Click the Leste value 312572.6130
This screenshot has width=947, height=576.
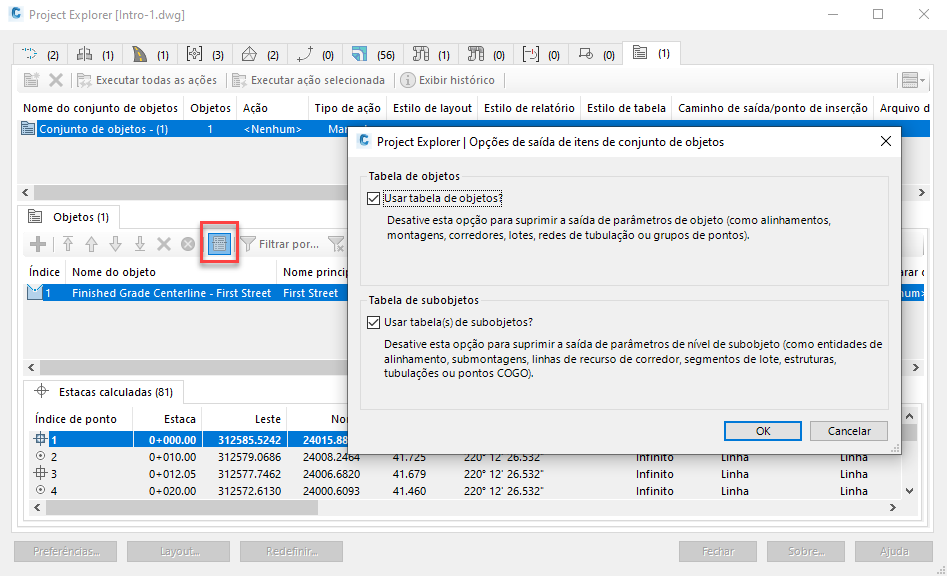click(x=249, y=491)
